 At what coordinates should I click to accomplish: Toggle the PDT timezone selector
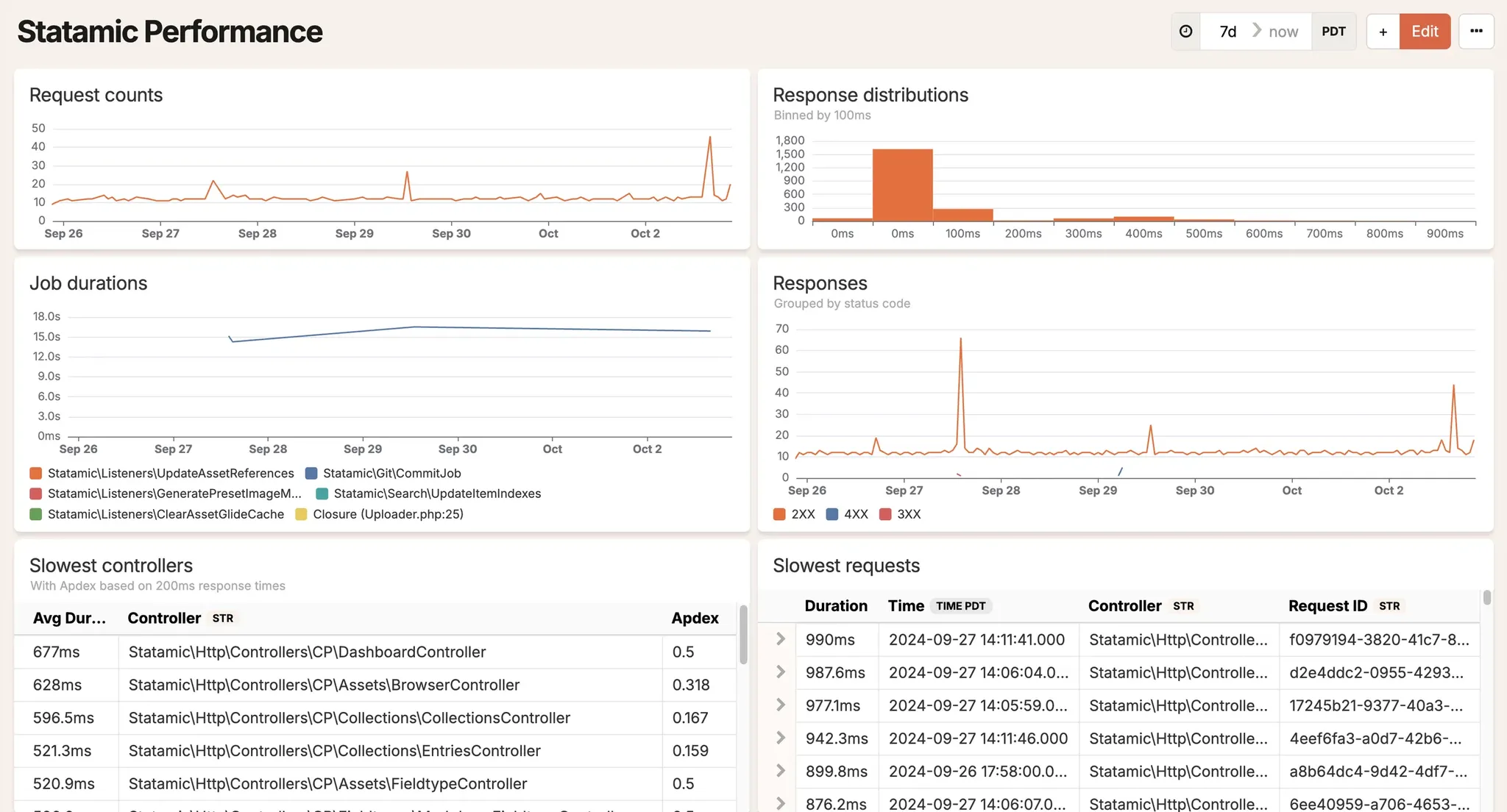[1333, 32]
